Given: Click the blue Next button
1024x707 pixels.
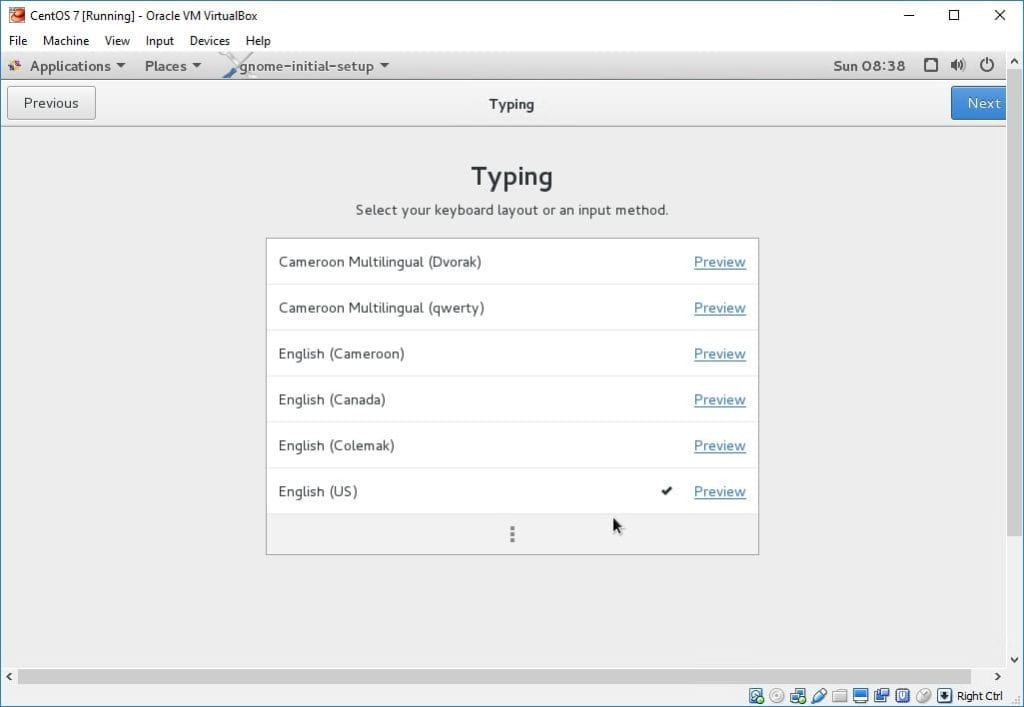Looking at the screenshot, I should [982, 103].
